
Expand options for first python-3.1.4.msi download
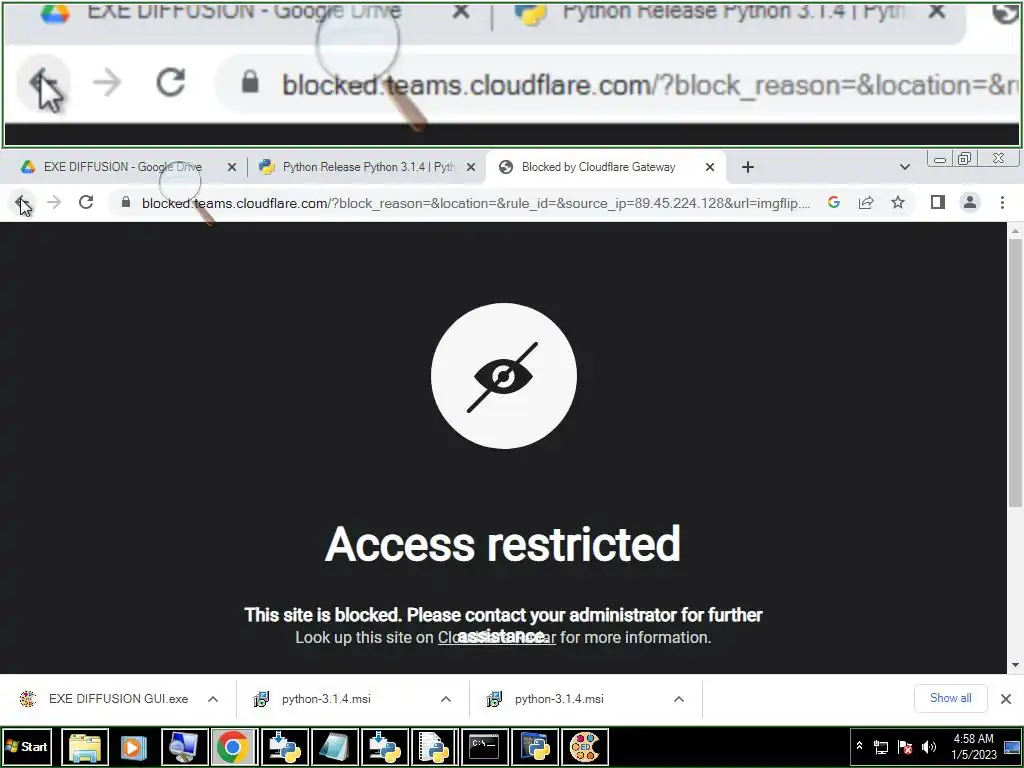(x=446, y=699)
